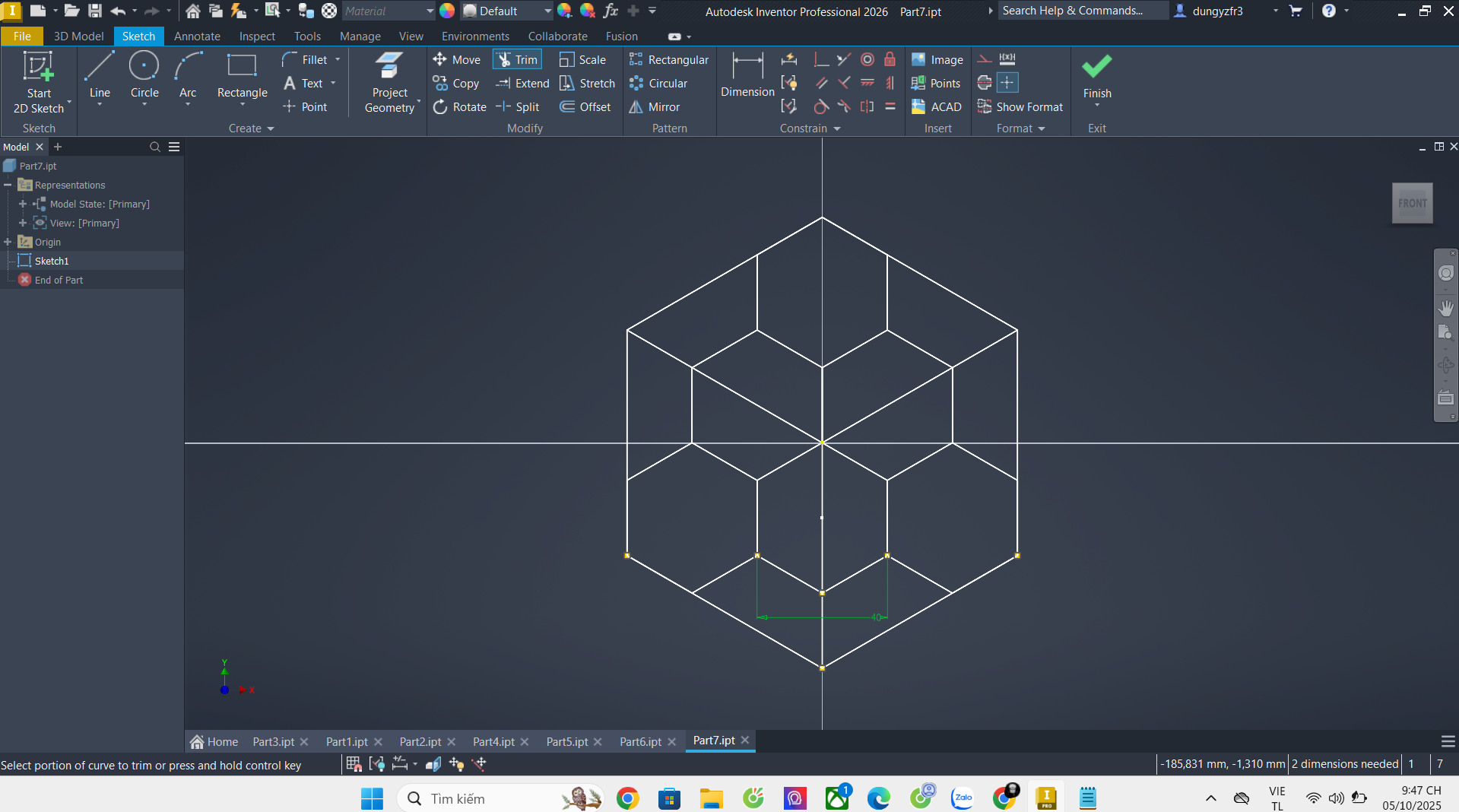The height and width of the screenshot is (812, 1459).
Task: Select the Mirror pattern tool
Action: coord(655,107)
